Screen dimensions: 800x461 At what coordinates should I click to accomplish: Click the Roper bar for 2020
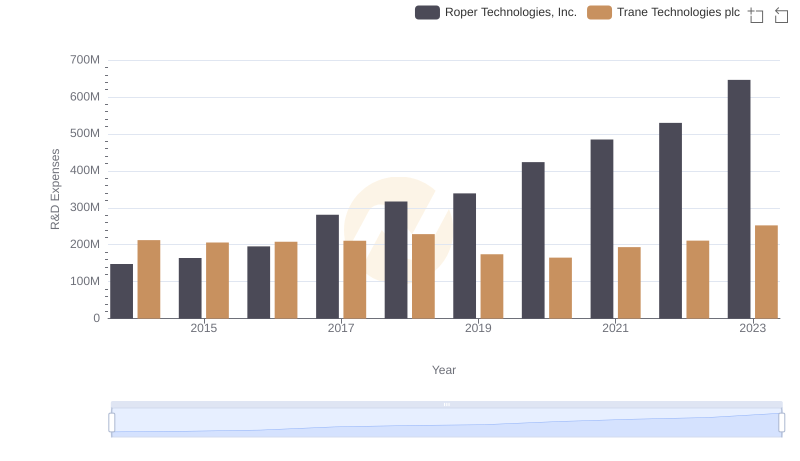click(x=533, y=241)
